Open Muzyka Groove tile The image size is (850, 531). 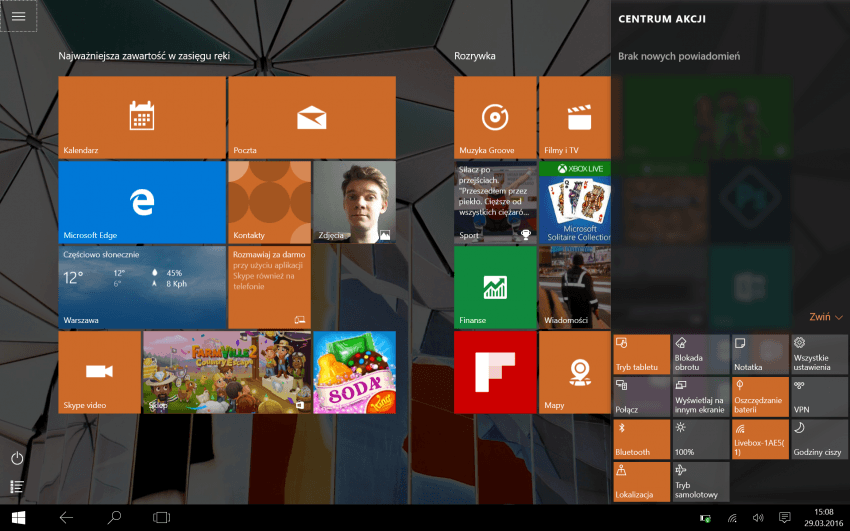point(495,117)
